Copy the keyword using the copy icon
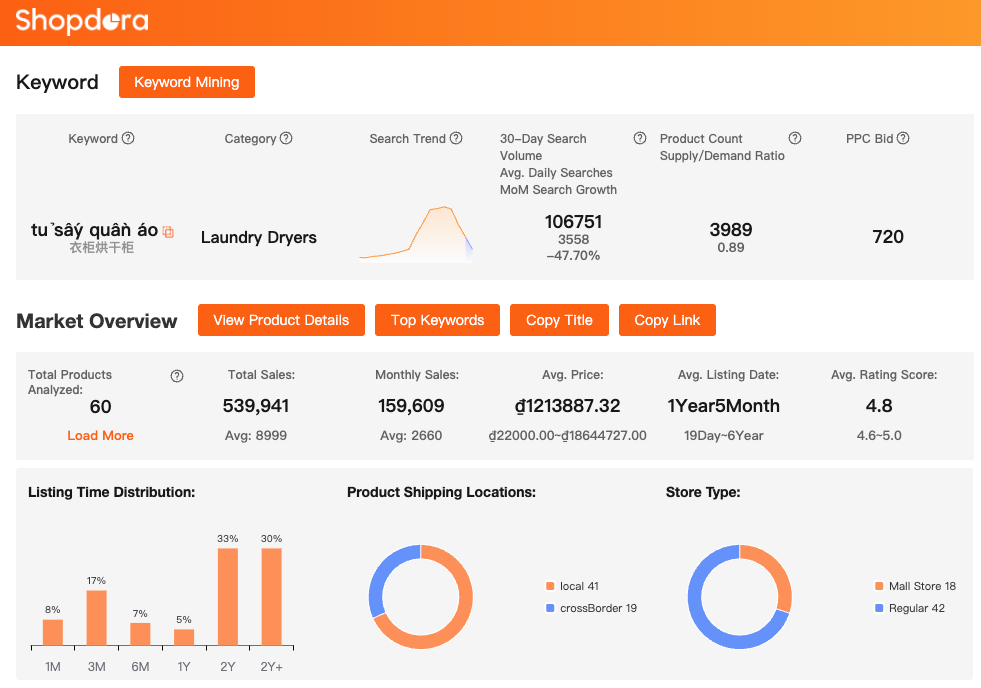The height and width of the screenshot is (688, 981). 168,232
